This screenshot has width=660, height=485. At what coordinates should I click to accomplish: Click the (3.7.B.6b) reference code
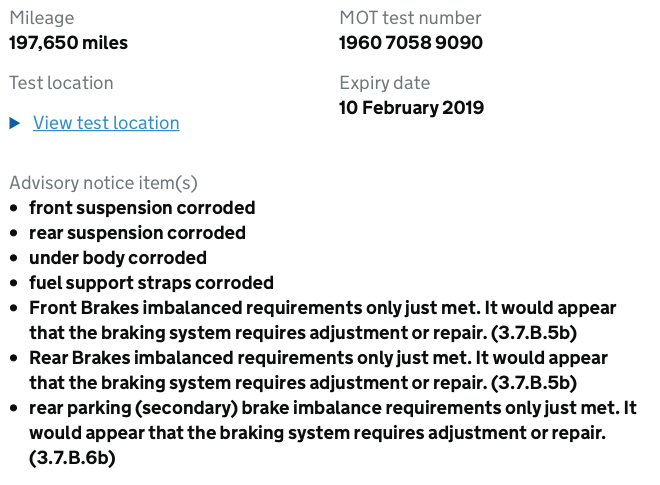pos(72,458)
